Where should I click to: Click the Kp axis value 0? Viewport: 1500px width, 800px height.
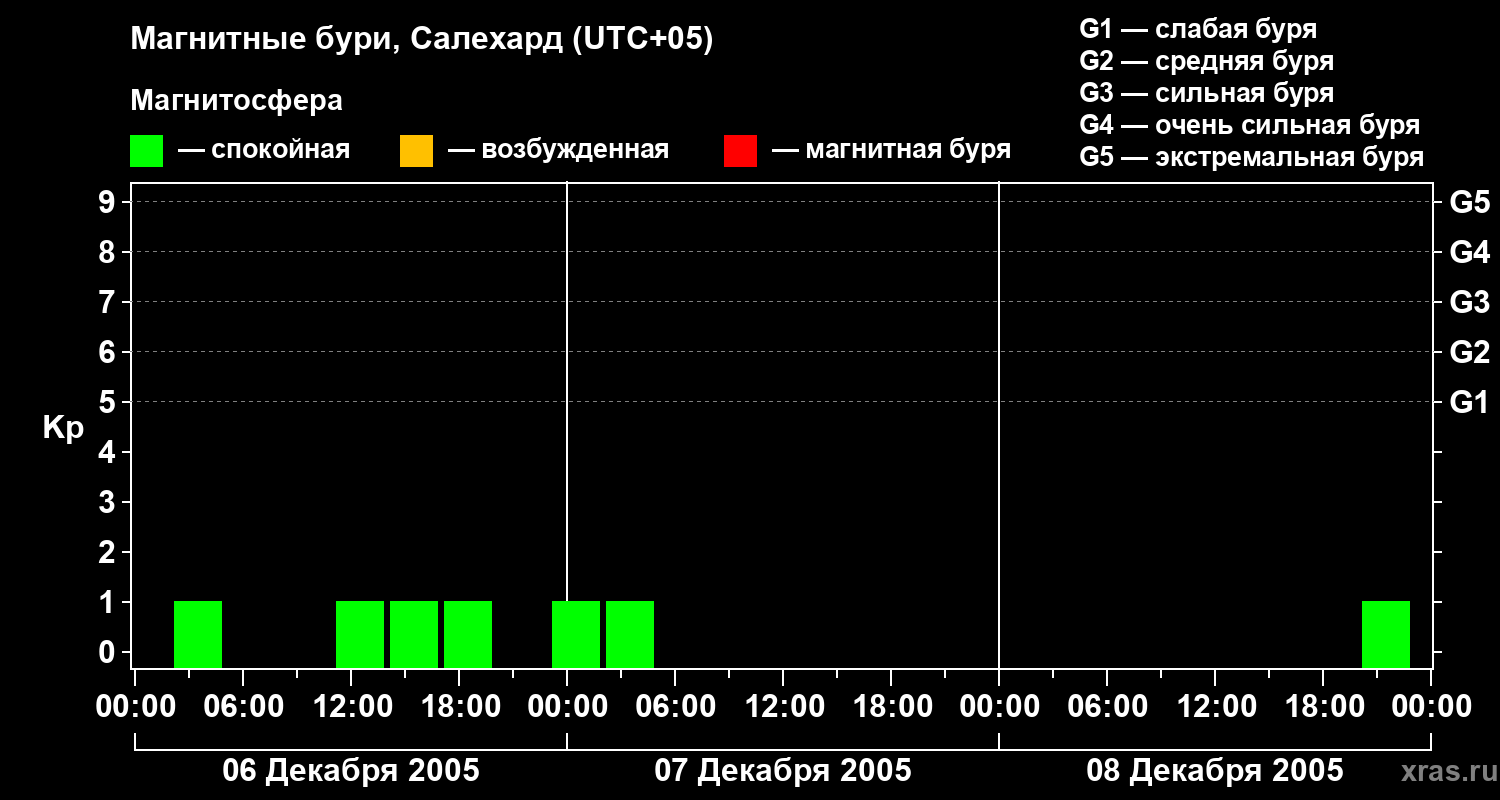[109, 652]
